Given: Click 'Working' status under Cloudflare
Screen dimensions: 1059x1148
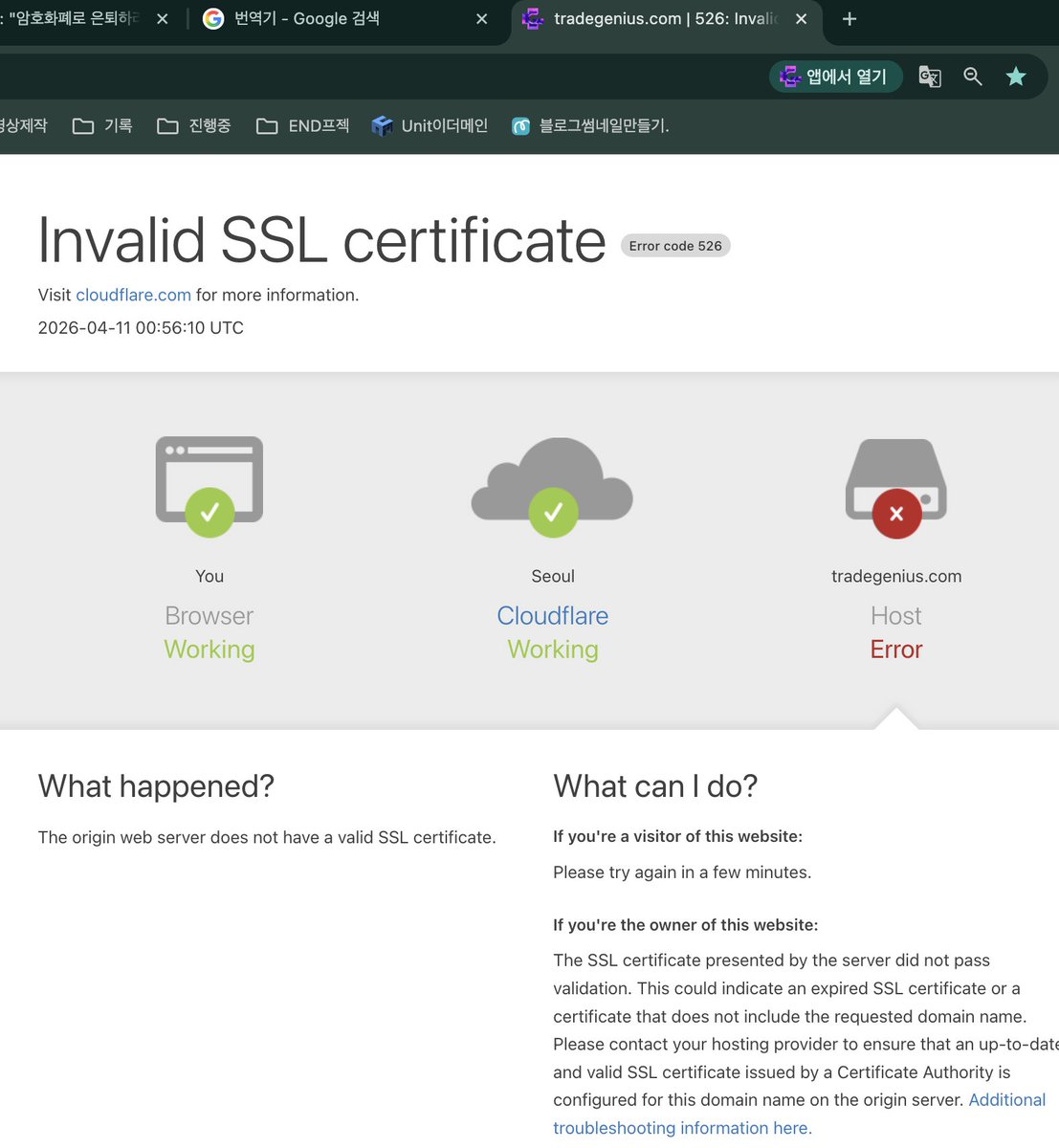Looking at the screenshot, I should (x=553, y=650).
